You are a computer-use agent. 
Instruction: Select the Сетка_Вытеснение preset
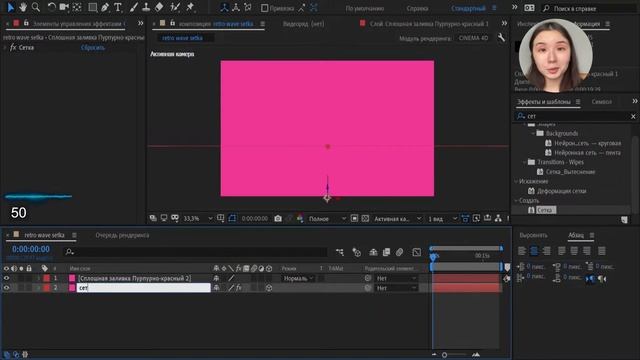570,171
